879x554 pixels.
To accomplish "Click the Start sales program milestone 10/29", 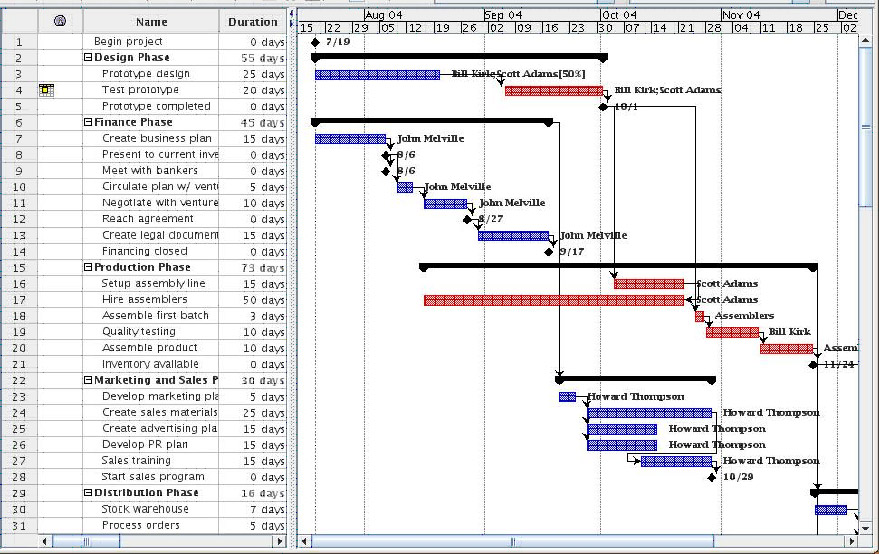I will (711, 478).
